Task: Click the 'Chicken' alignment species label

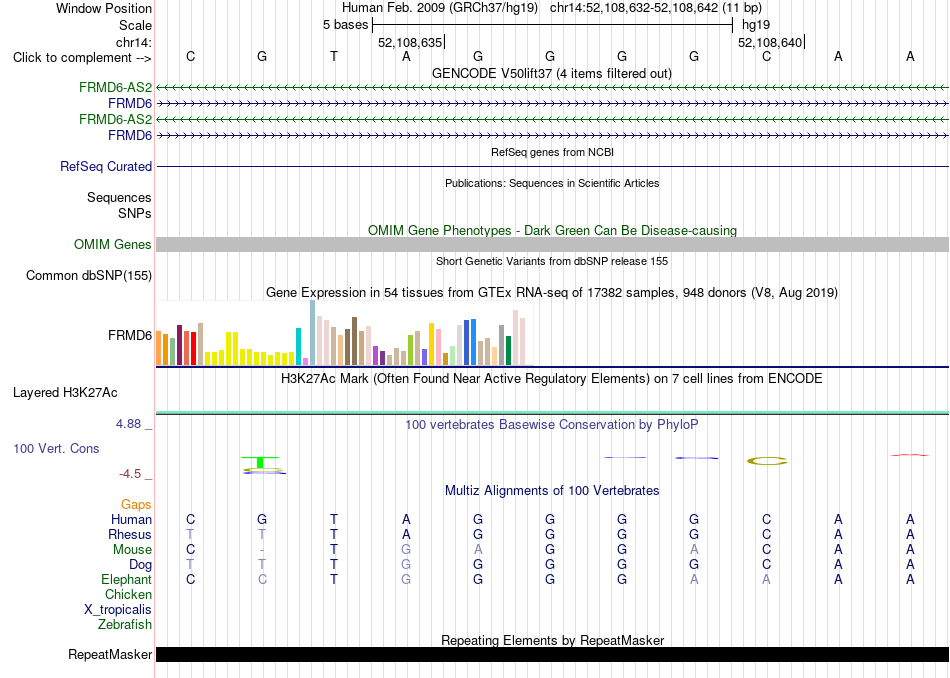Action: [128, 594]
